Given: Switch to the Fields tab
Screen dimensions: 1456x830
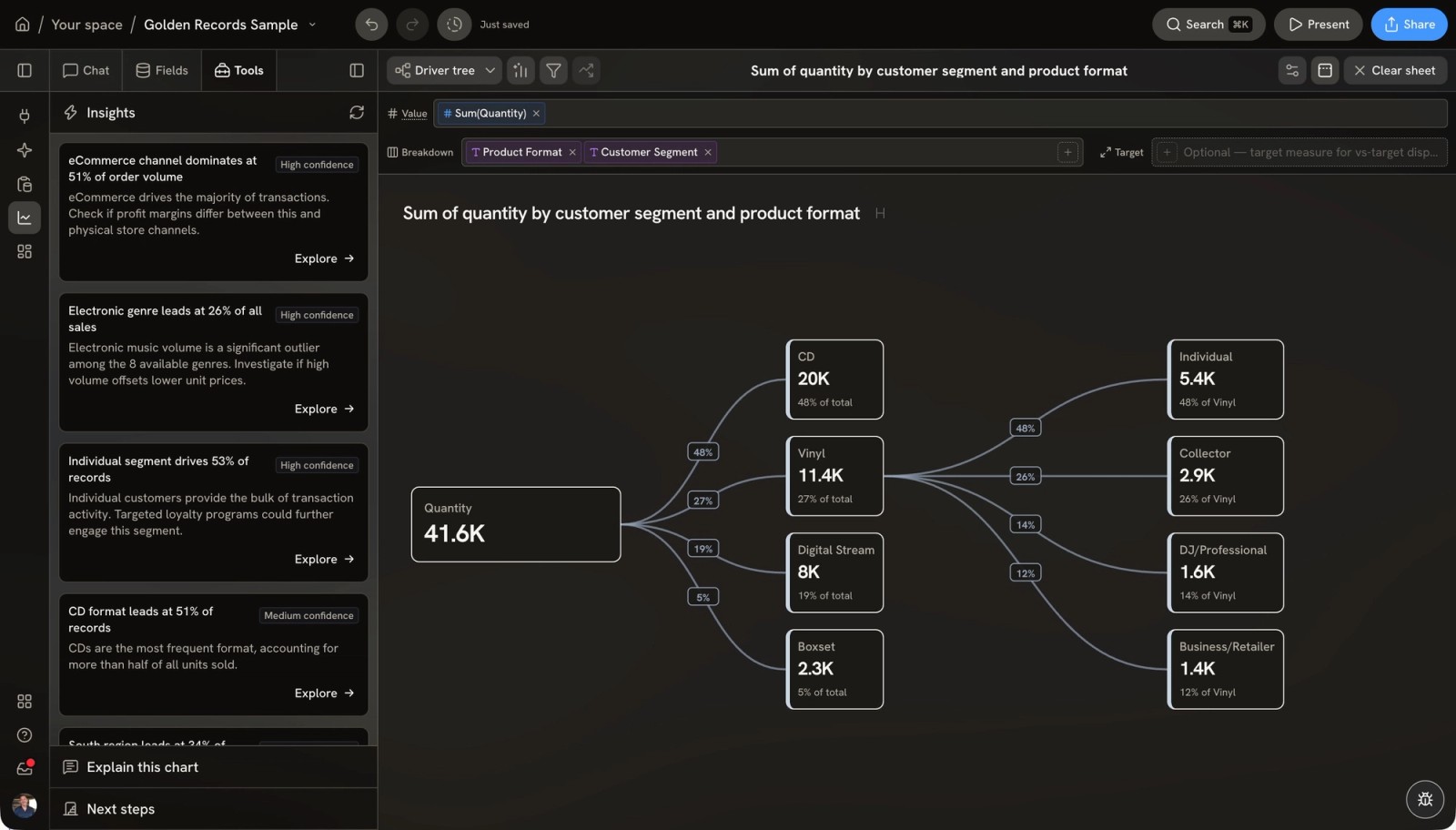Looking at the screenshot, I should point(162,70).
